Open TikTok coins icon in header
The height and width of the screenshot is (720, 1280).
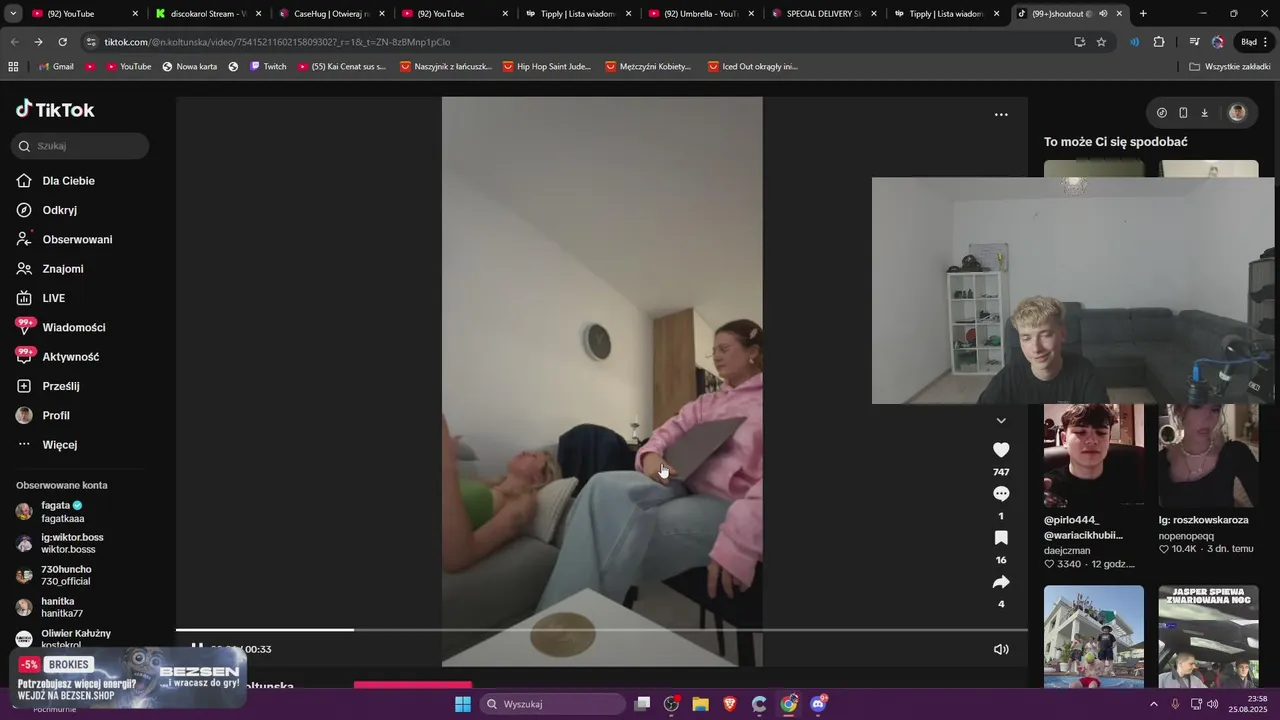pos(1161,113)
